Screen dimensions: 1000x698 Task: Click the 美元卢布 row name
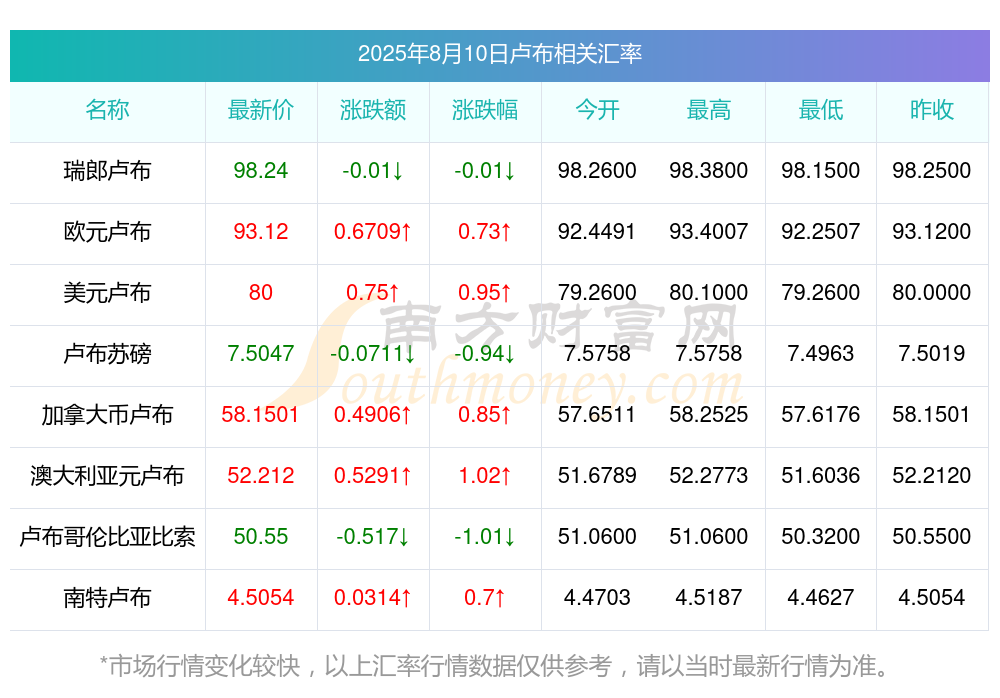107,293
